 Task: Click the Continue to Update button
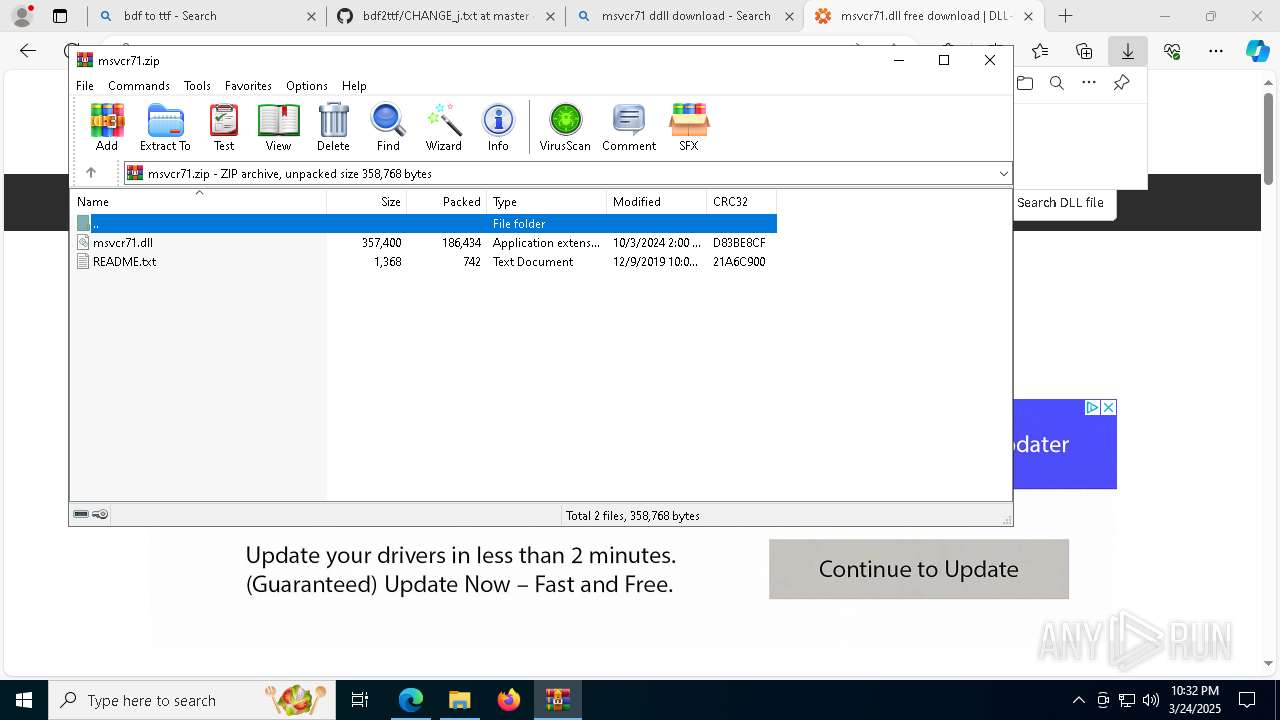point(919,569)
